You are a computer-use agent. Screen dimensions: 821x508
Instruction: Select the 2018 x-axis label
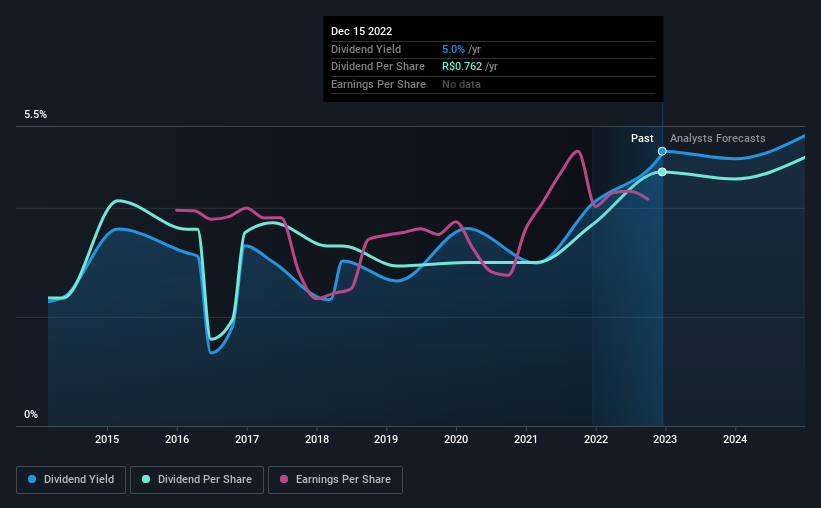[x=317, y=439]
